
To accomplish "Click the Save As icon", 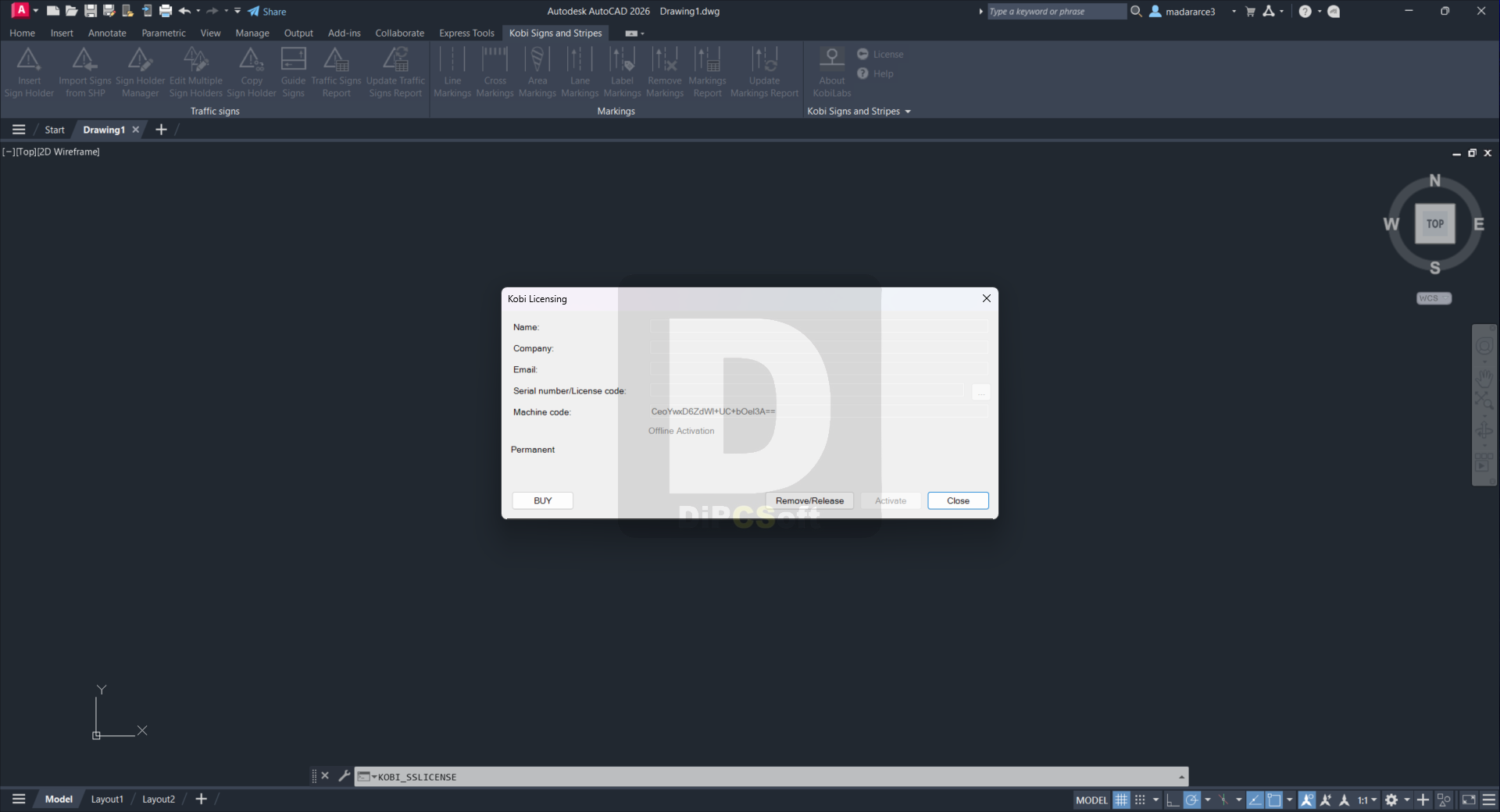I will point(109,11).
